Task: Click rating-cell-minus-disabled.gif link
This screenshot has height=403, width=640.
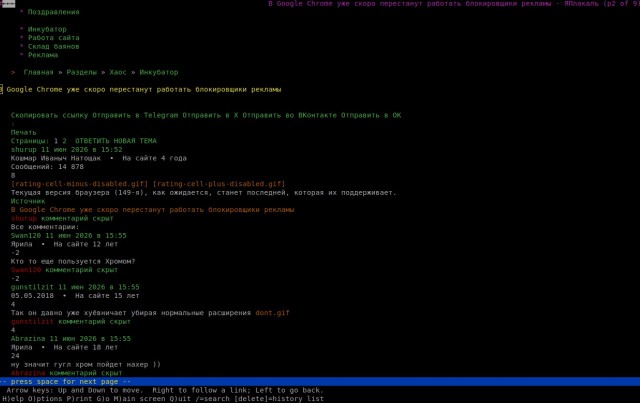Action: pyautogui.click(x=79, y=184)
